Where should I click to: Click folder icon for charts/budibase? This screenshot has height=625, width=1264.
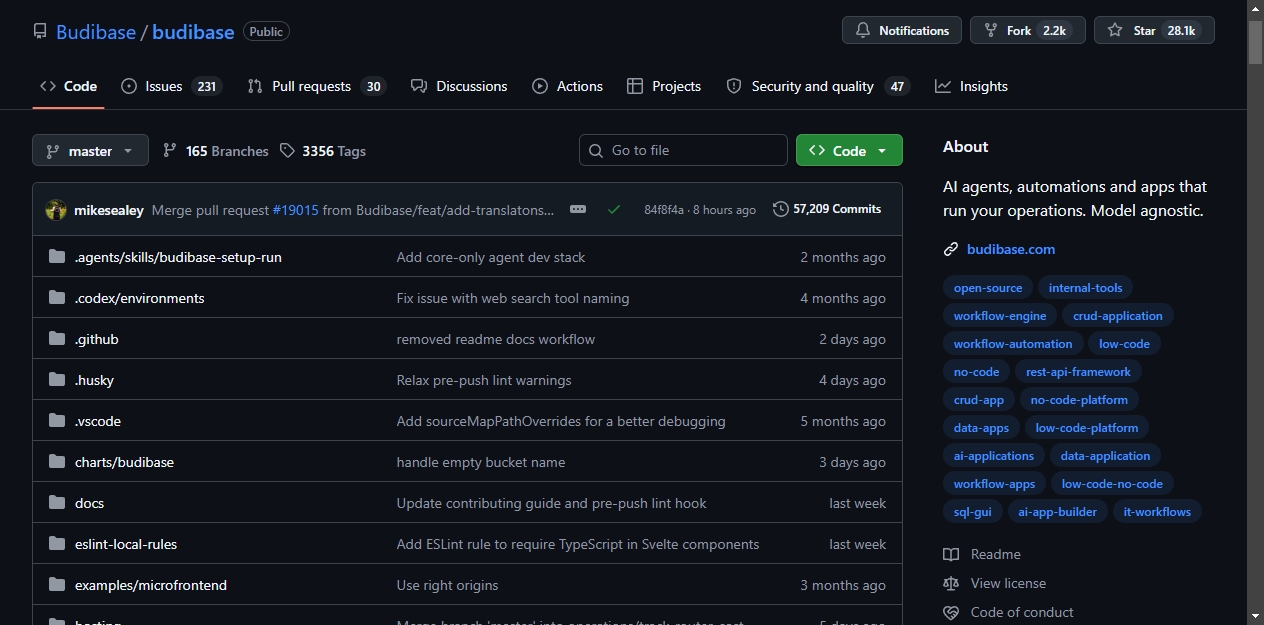pyautogui.click(x=57, y=462)
